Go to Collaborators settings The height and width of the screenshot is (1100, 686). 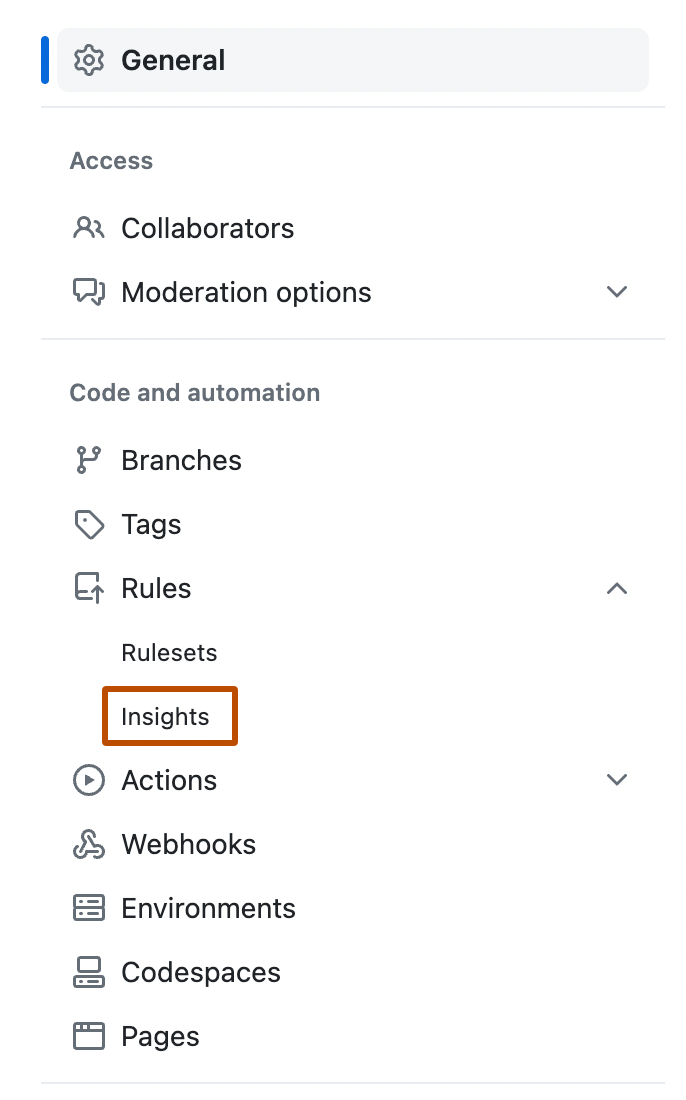click(207, 228)
